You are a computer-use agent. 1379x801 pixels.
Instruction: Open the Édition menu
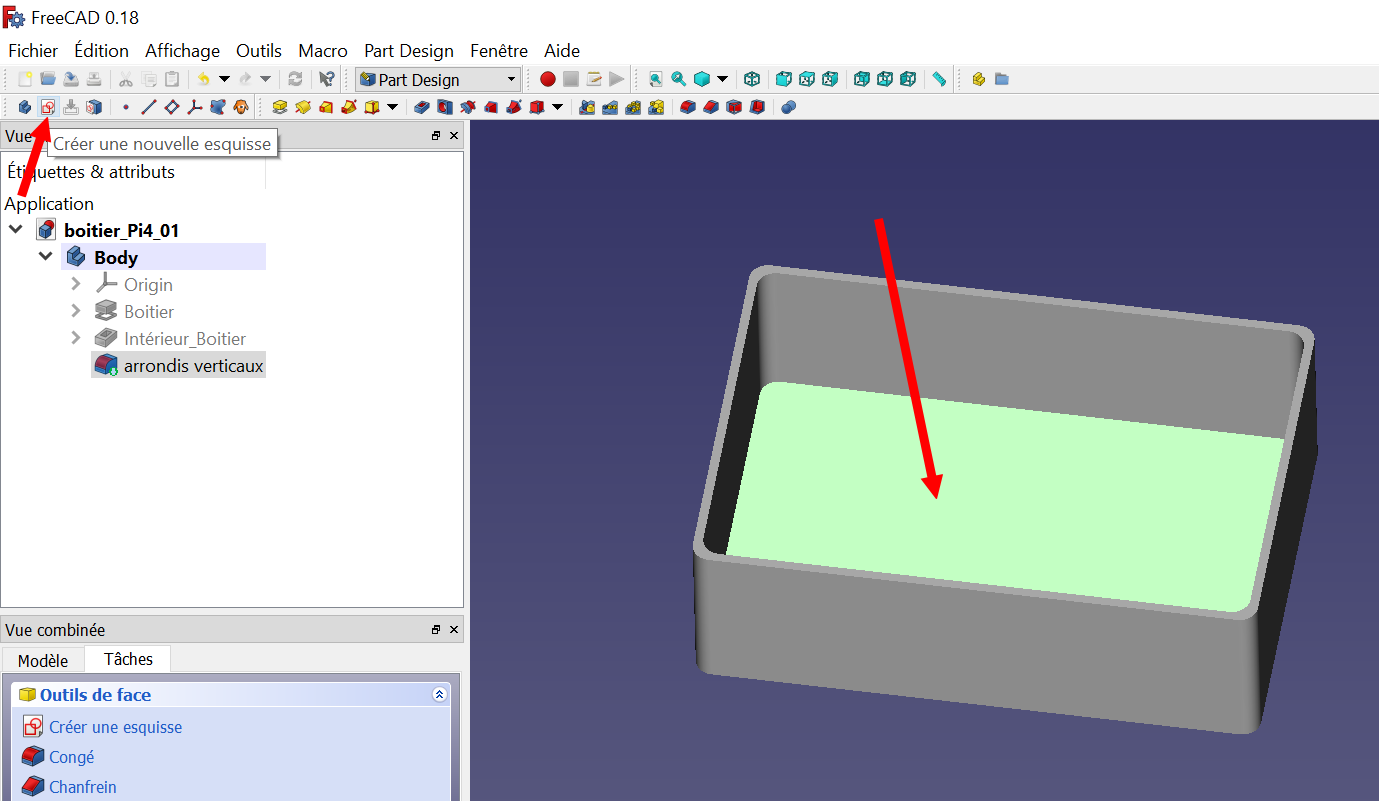point(101,50)
